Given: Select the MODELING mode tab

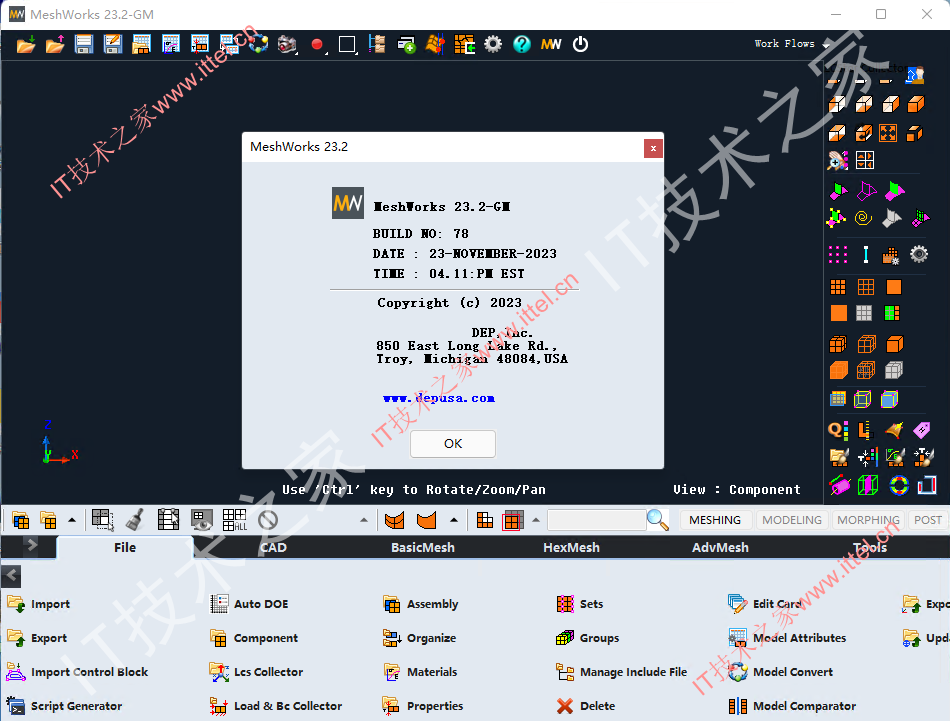Looking at the screenshot, I should [792, 520].
